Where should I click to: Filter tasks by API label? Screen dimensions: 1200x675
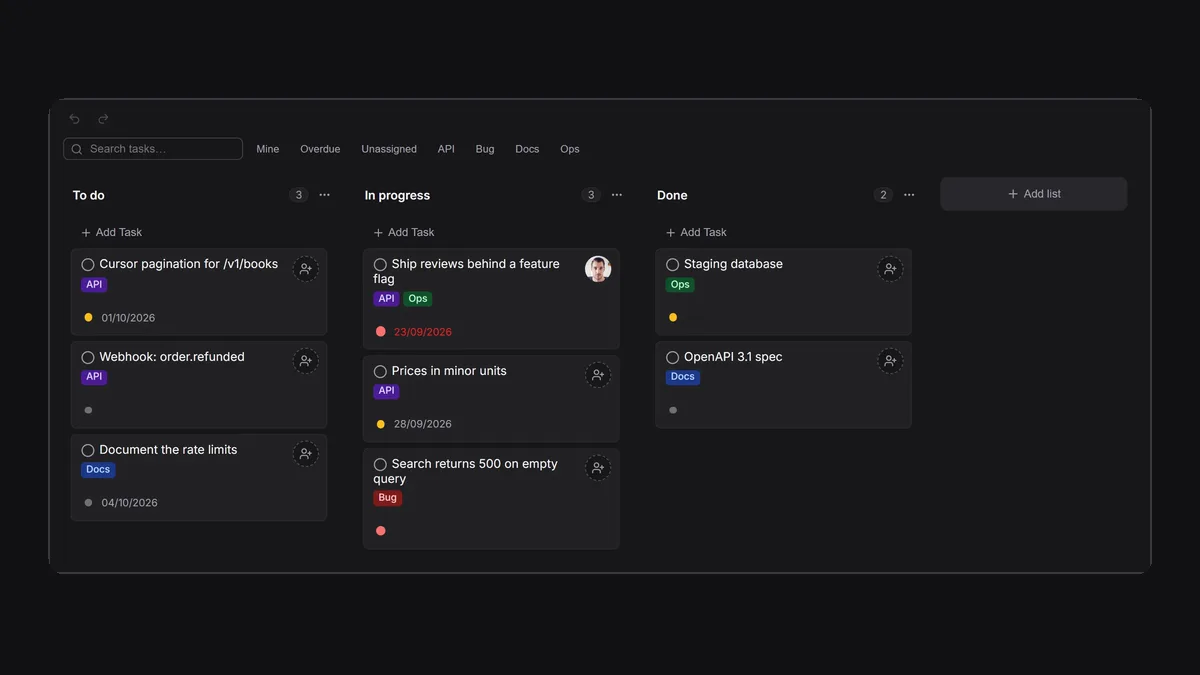tap(446, 149)
